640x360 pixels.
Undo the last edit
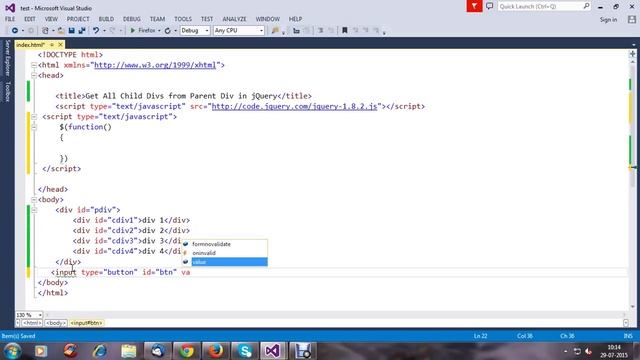click(96, 31)
